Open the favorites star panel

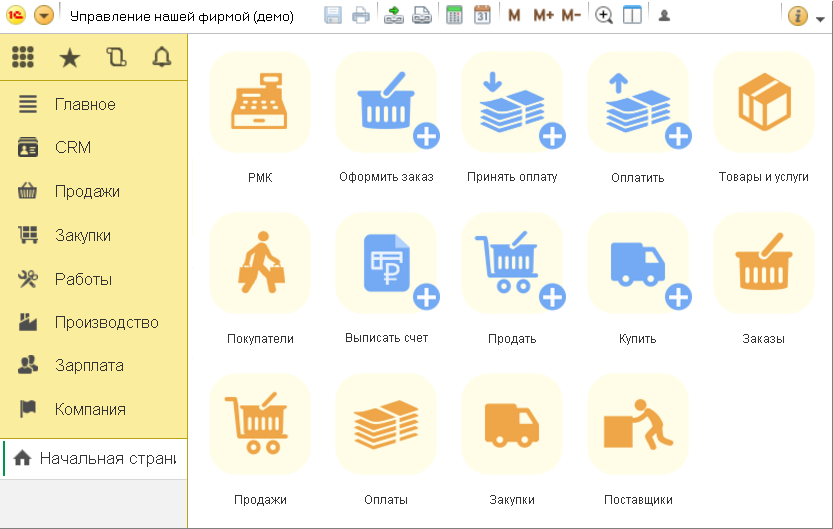[69, 58]
